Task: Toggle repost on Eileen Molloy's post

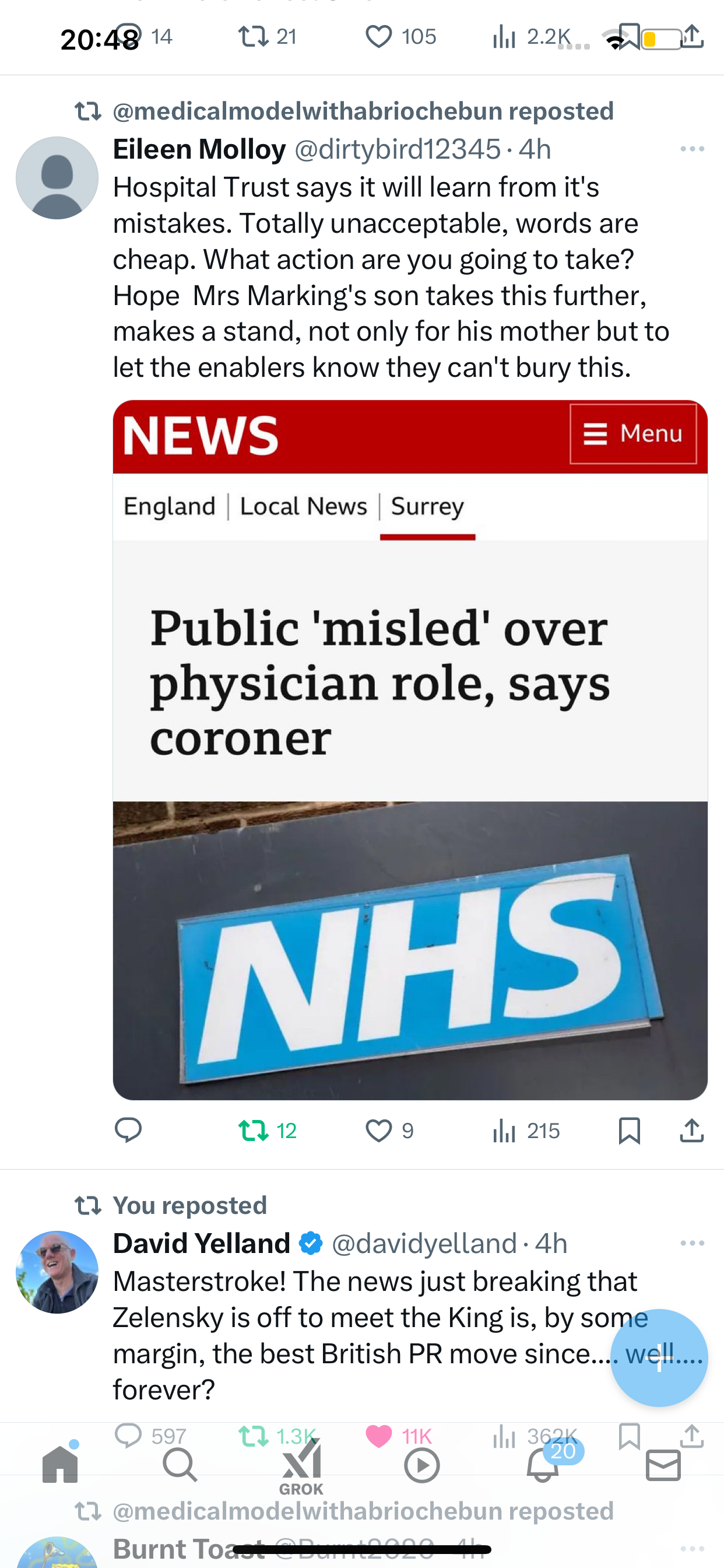Action: [267, 1131]
